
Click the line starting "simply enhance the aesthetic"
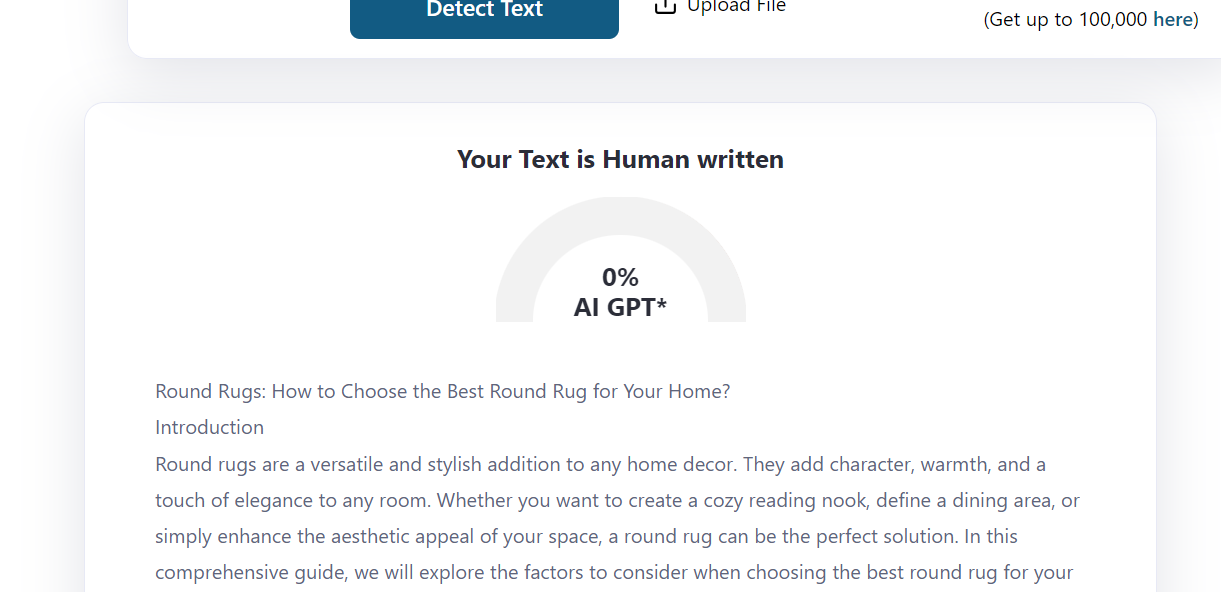tap(586, 536)
